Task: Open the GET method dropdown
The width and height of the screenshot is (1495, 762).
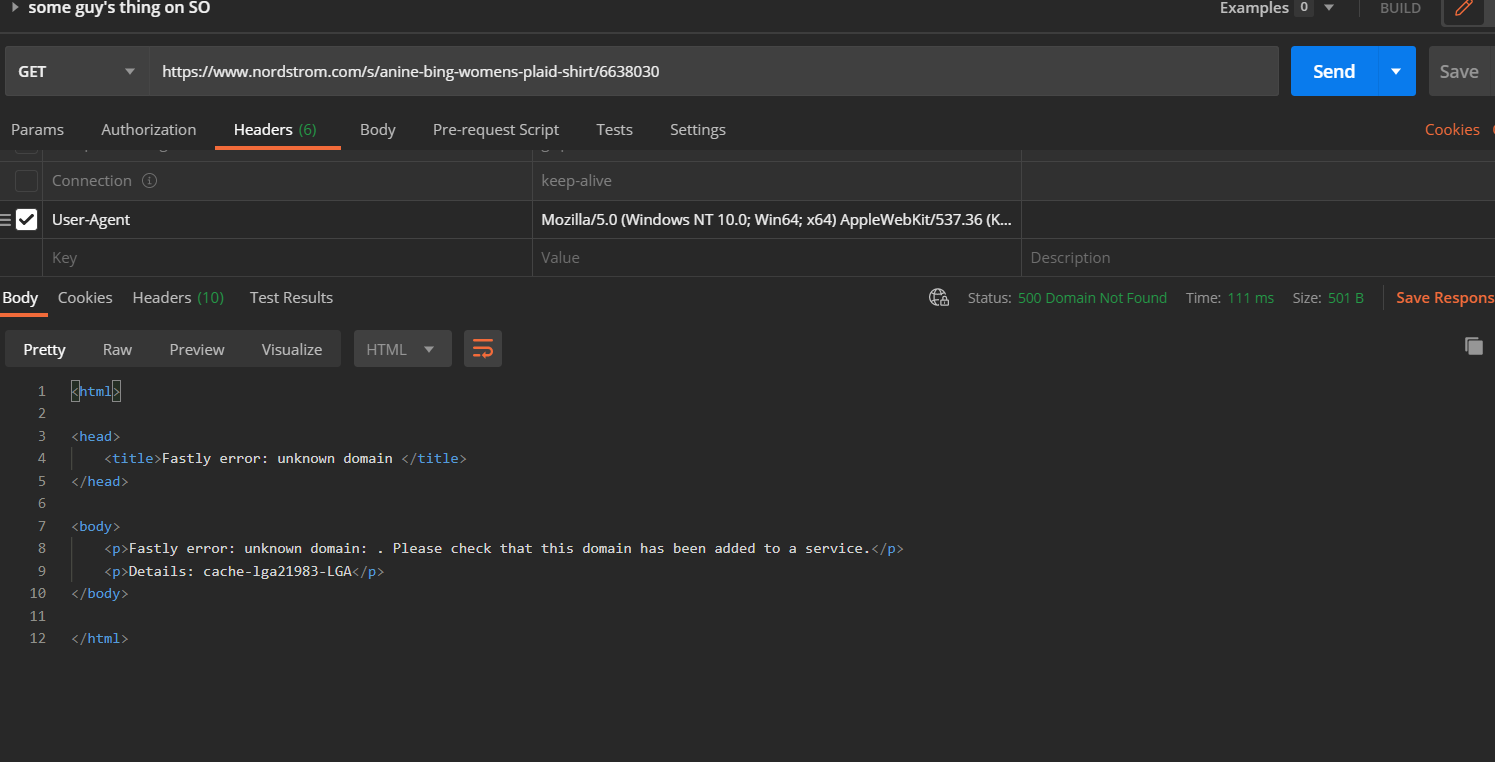Action: pos(77,71)
